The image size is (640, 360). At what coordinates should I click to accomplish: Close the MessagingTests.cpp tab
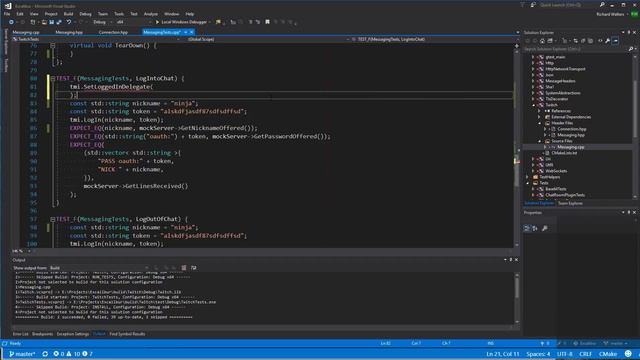191,32
